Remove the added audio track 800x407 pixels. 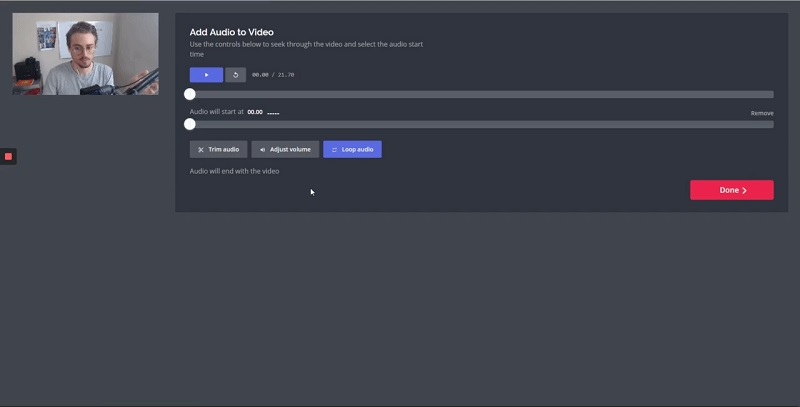tap(762, 113)
